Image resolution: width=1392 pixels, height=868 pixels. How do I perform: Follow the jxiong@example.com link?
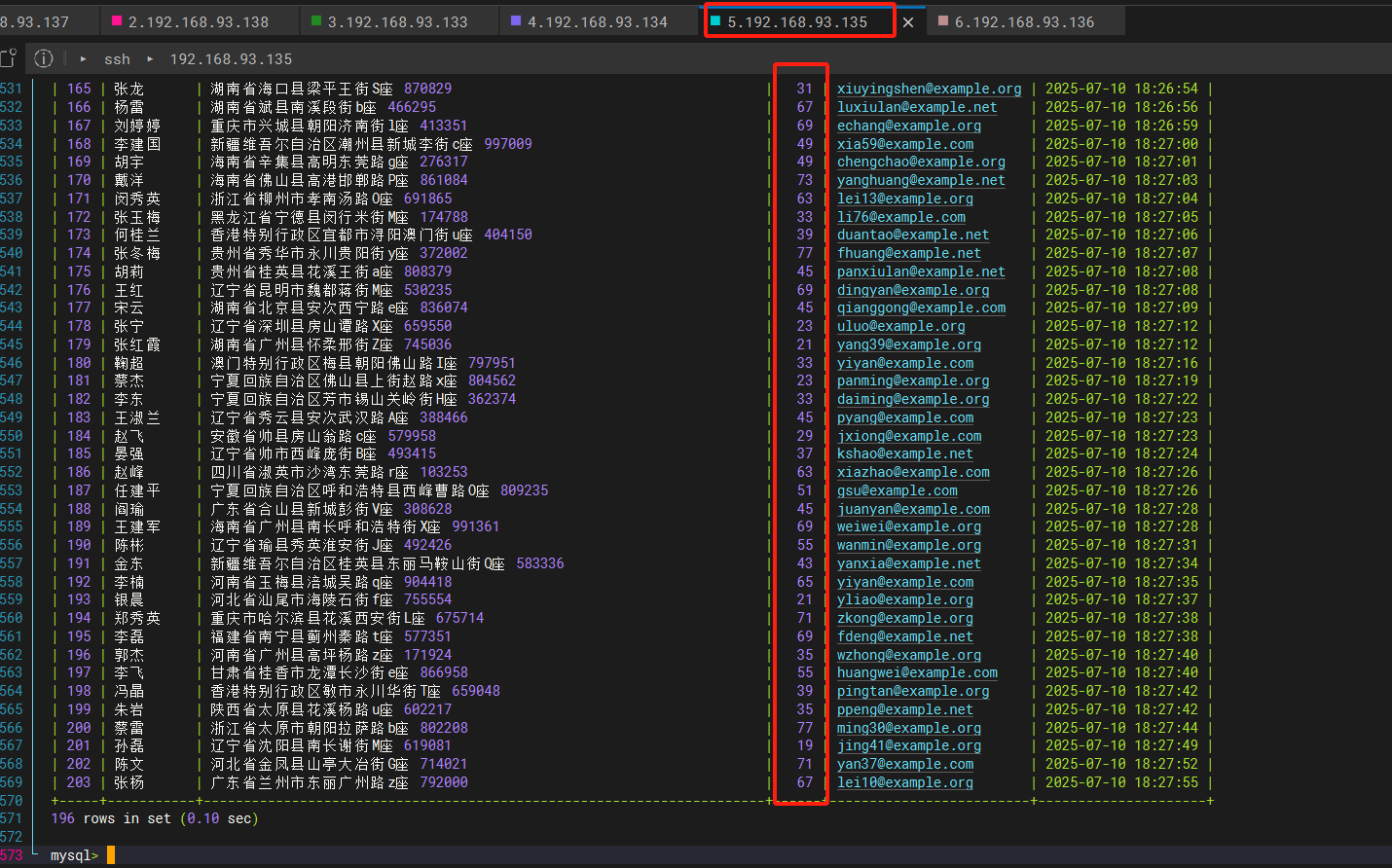pyautogui.click(x=909, y=436)
